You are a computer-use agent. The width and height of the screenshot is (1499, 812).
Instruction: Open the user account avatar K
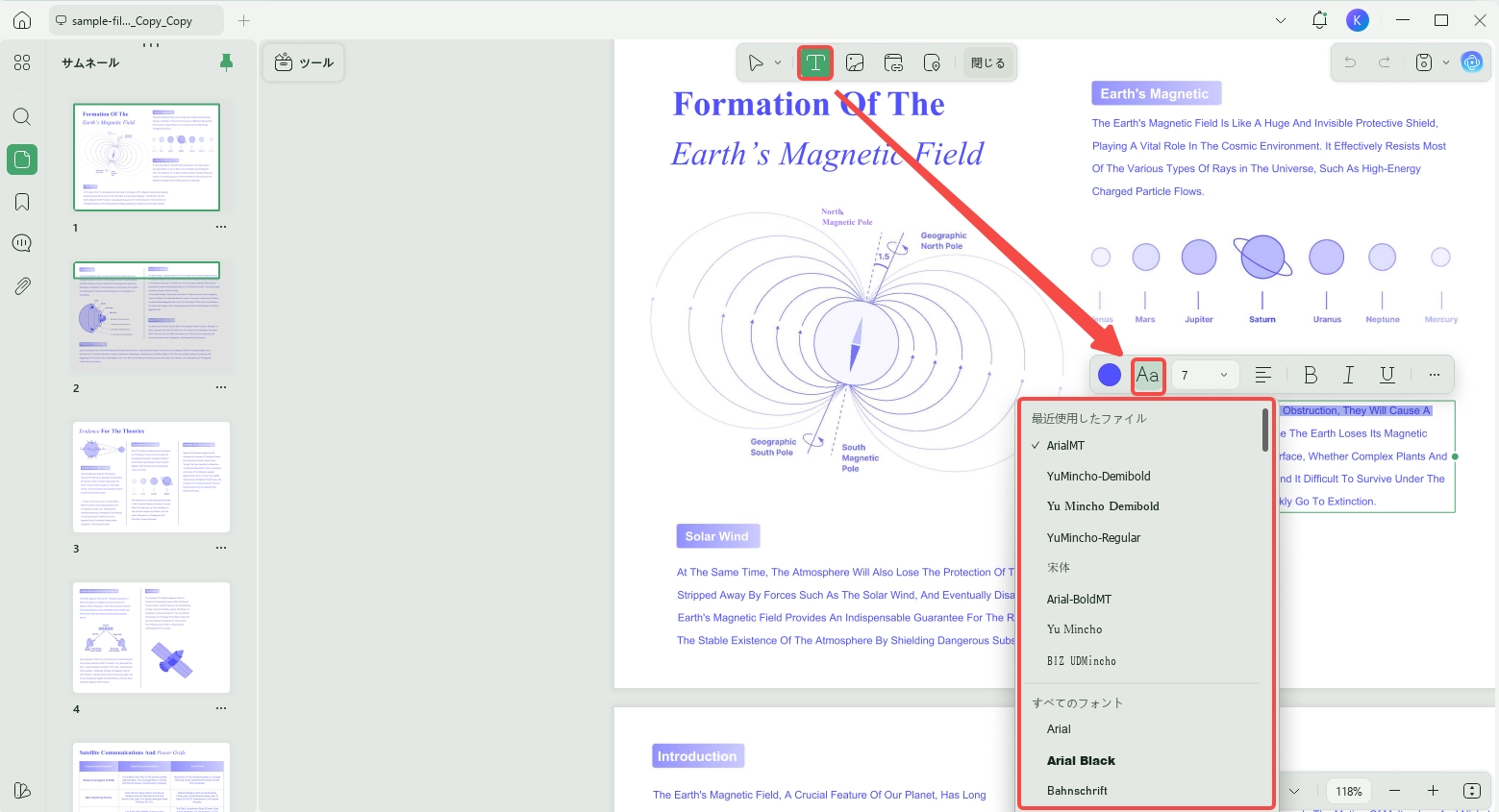(x=1357, y=20)
